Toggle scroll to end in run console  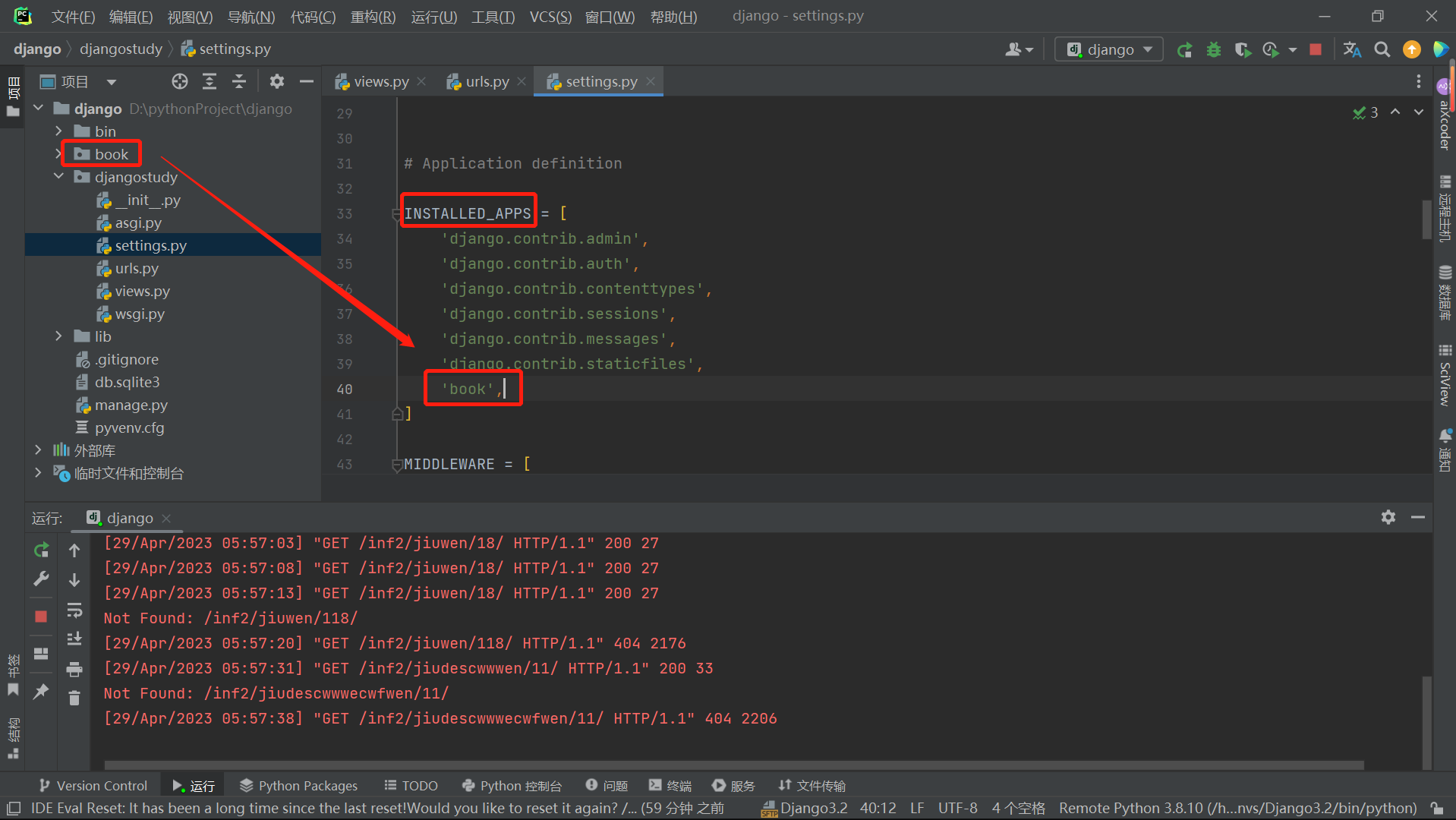74,639
